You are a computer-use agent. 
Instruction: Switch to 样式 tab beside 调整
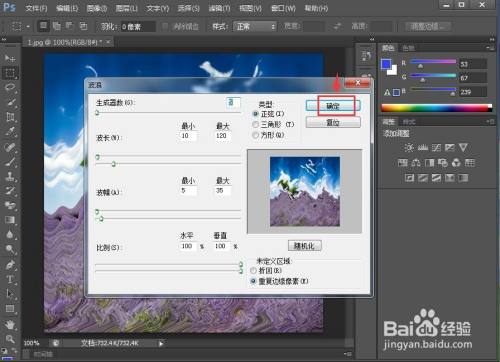409,122
